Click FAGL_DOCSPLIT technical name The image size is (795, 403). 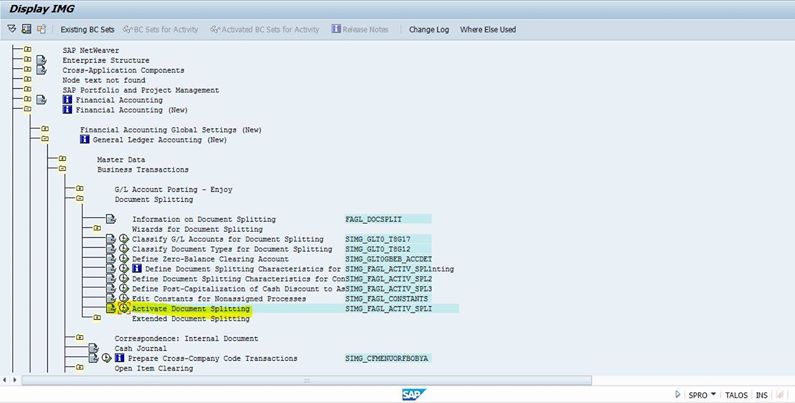pyautogui.click(x=374, y=219)
